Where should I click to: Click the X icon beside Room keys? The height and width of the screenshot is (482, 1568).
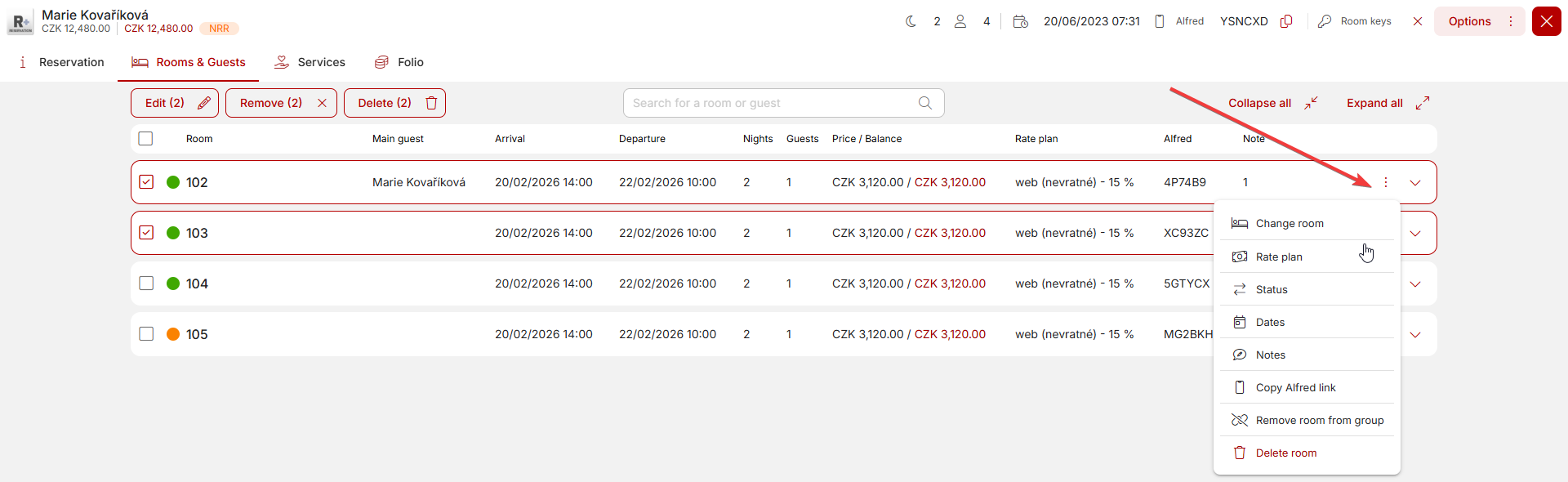click(x=1418, y=21)
